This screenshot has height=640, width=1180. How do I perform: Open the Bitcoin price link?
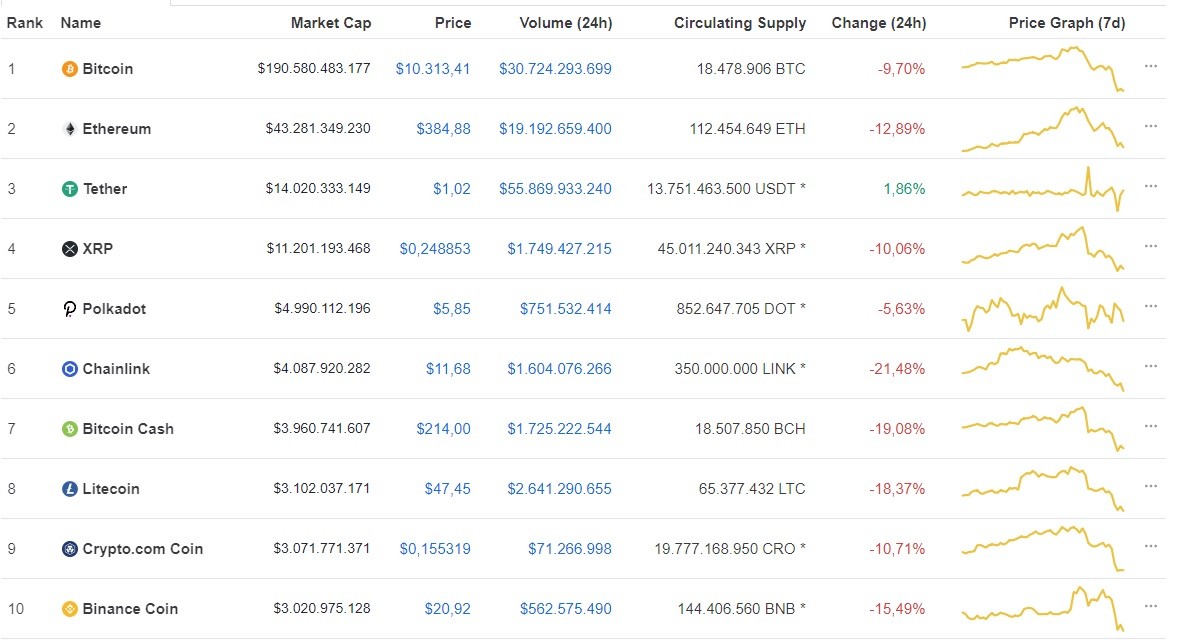[433, 69]
